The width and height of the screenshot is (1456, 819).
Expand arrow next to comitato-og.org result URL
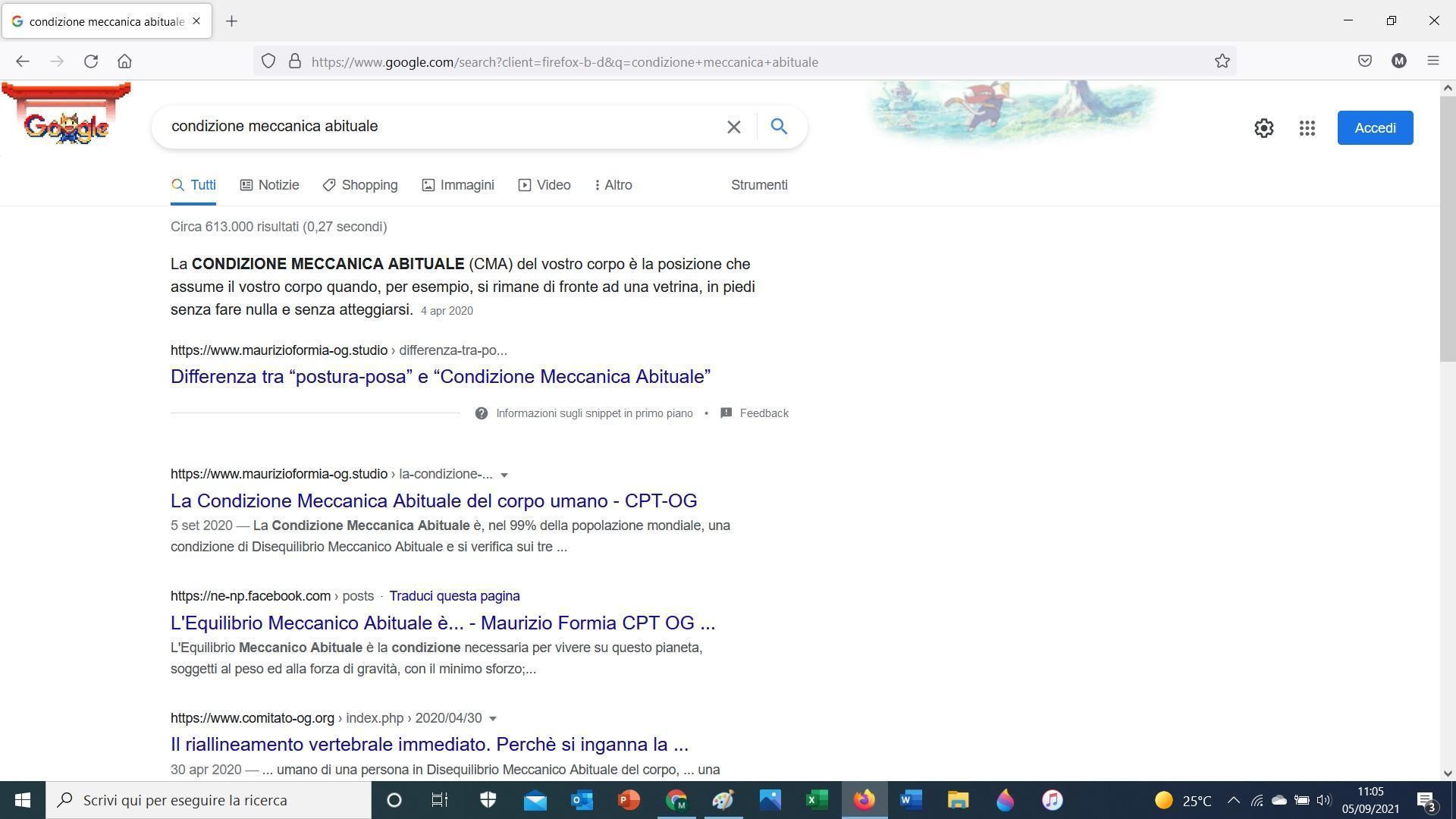coord(493,718)
